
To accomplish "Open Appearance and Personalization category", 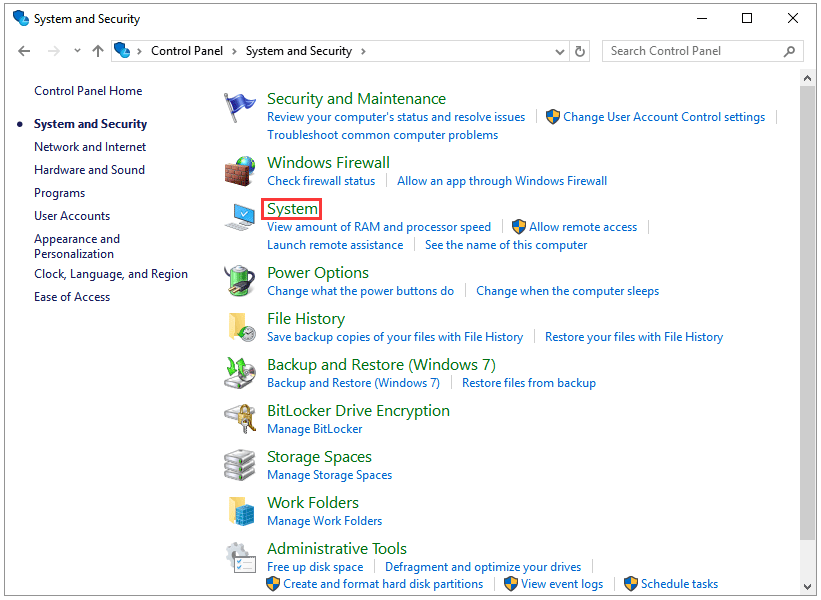I will pyautogui.click(x=77, y=246).
